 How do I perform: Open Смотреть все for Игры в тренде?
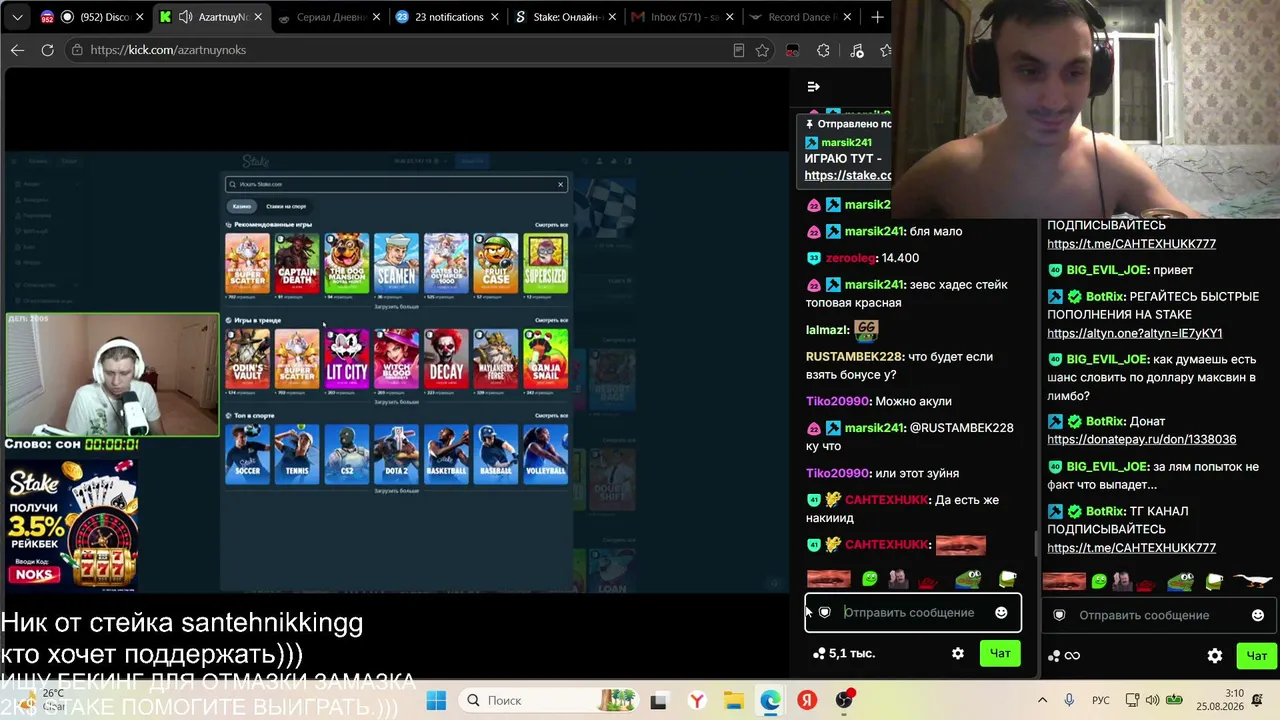coord(551,320)
